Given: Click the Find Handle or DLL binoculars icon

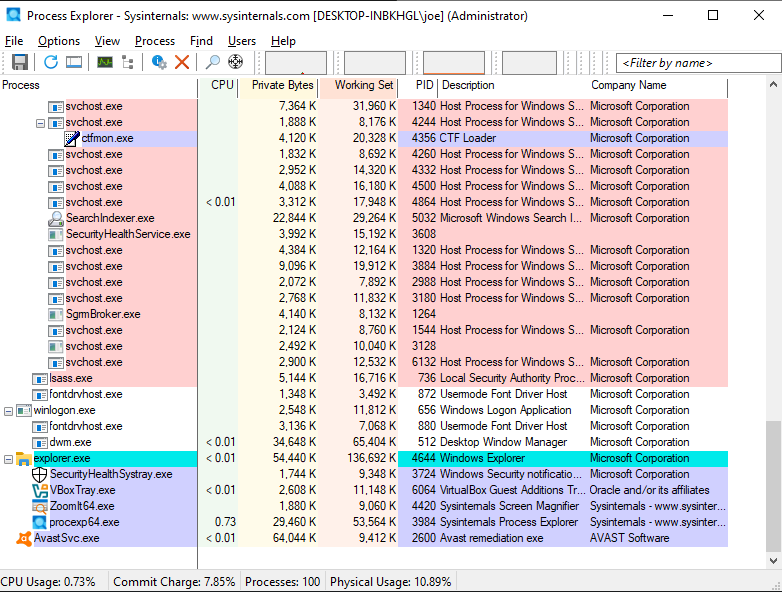Looking at the screenshot, I should click(212, 62).
